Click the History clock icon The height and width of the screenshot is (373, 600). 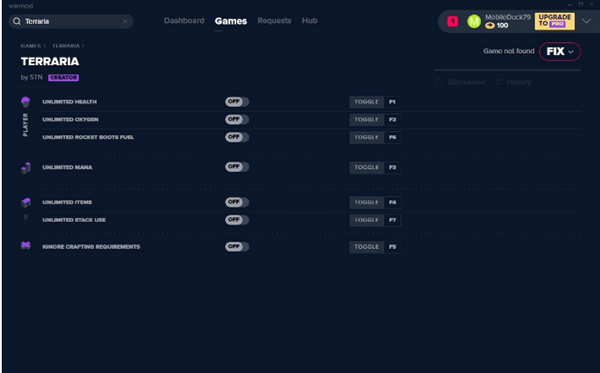tap(499, 82)
